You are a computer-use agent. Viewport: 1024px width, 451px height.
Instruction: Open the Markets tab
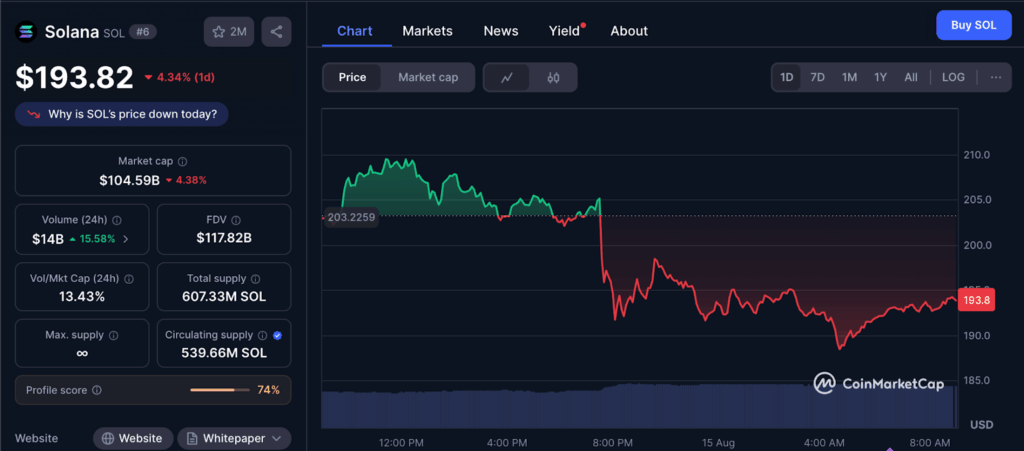[x=427, y=31]
